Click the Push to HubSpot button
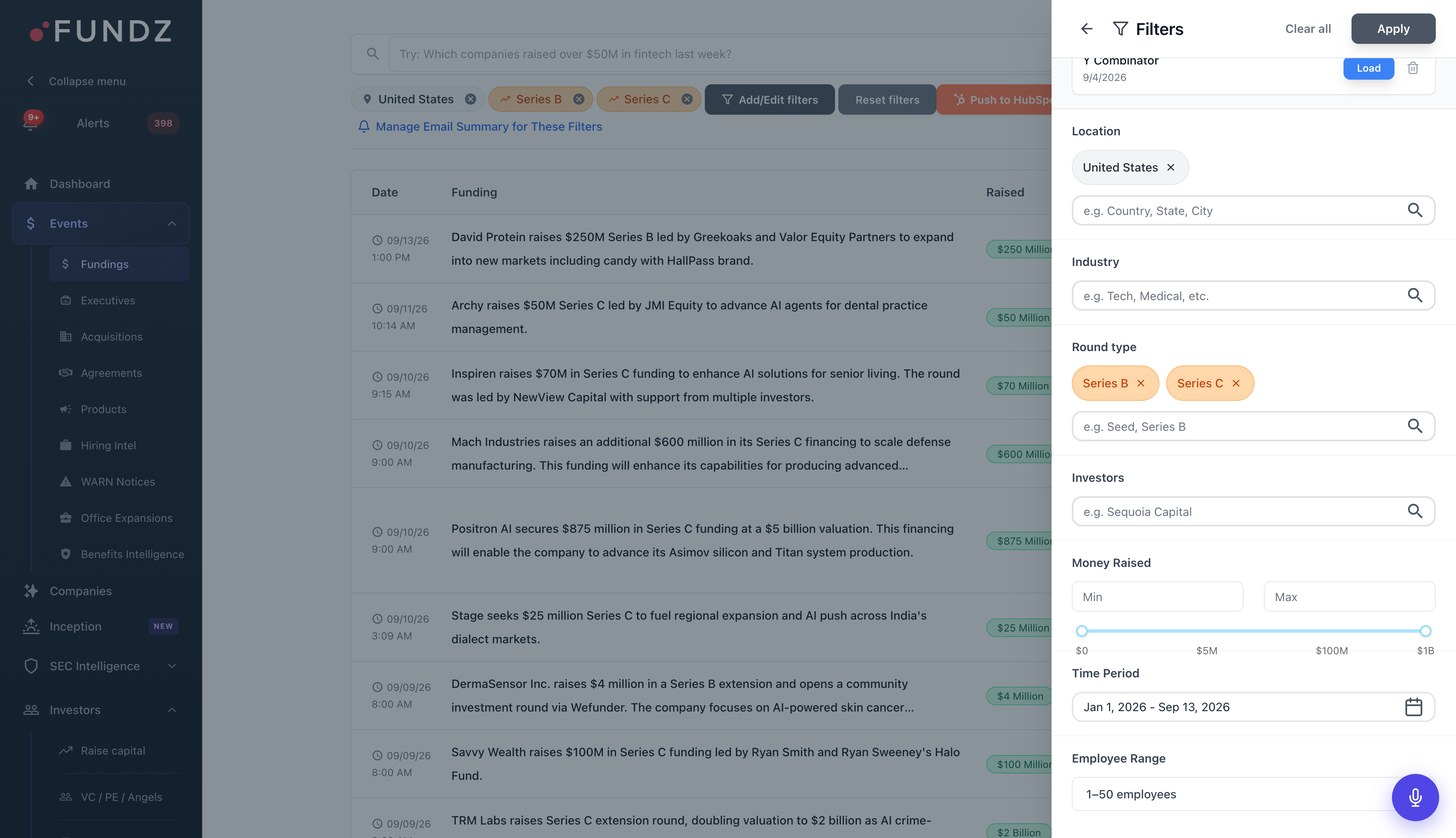Screen dimensions: 1456x838 pyautogui.click(x=996, y=99)
